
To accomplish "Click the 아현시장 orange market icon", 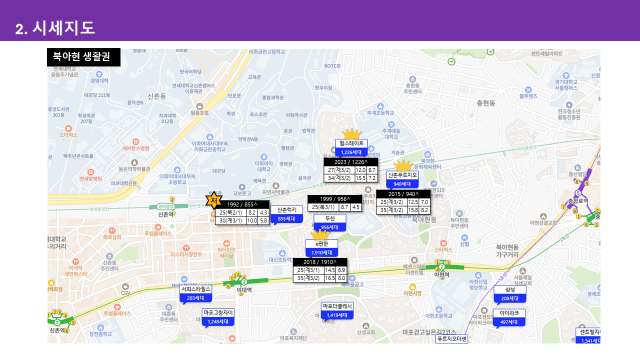I will 412,287.
